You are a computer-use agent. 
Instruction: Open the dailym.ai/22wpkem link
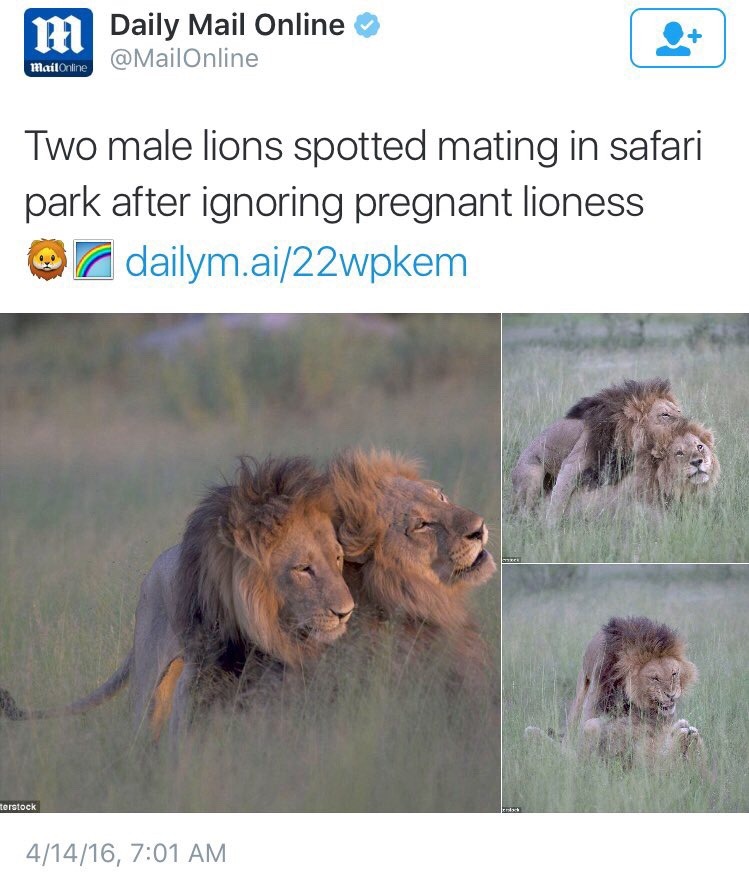(296, 262)
